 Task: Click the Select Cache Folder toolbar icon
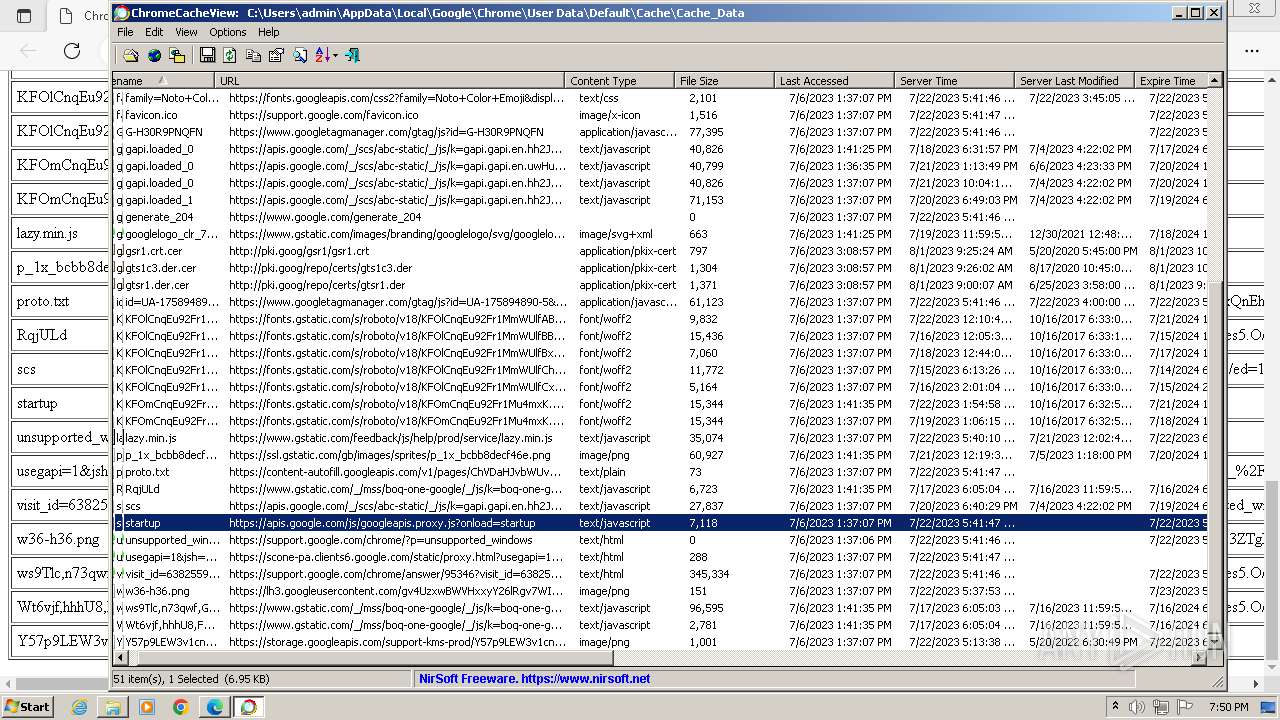tap(131, 56)
